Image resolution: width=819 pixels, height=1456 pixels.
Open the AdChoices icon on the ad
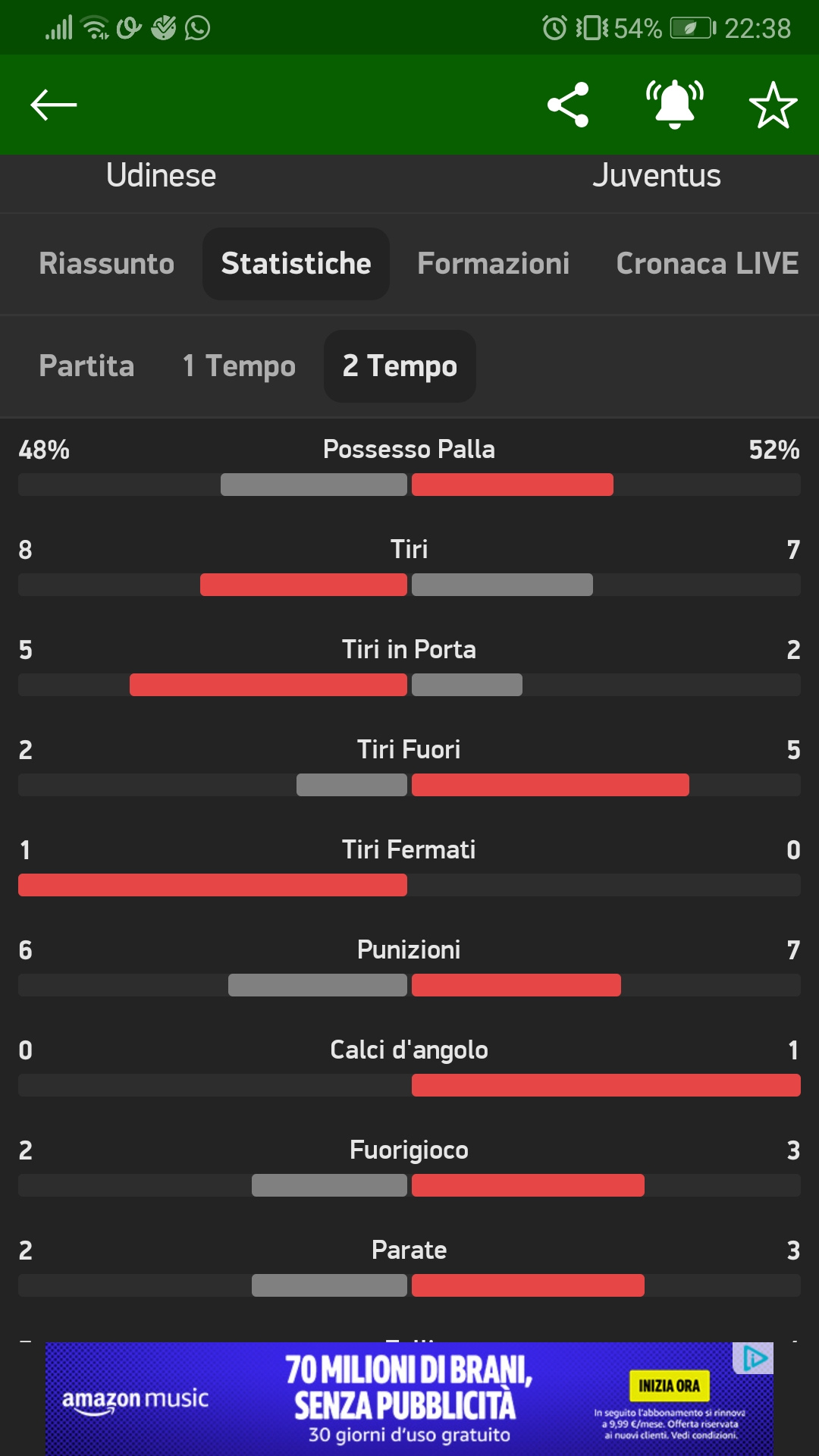pyautogui.click(x=754, y=1358)
